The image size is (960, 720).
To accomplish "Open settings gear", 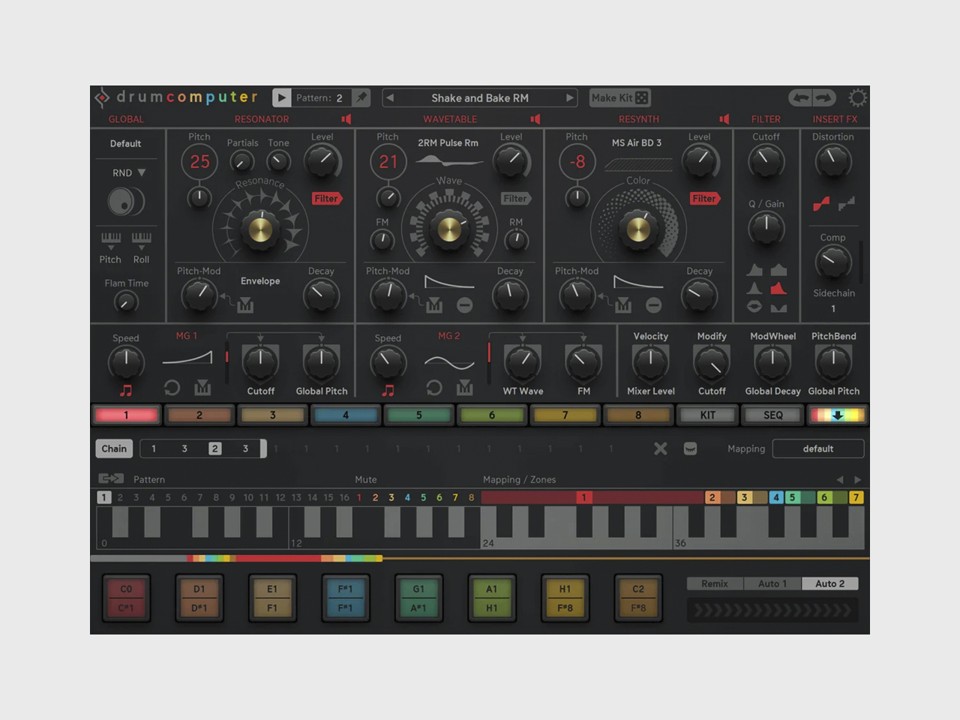I will [857, 98].
